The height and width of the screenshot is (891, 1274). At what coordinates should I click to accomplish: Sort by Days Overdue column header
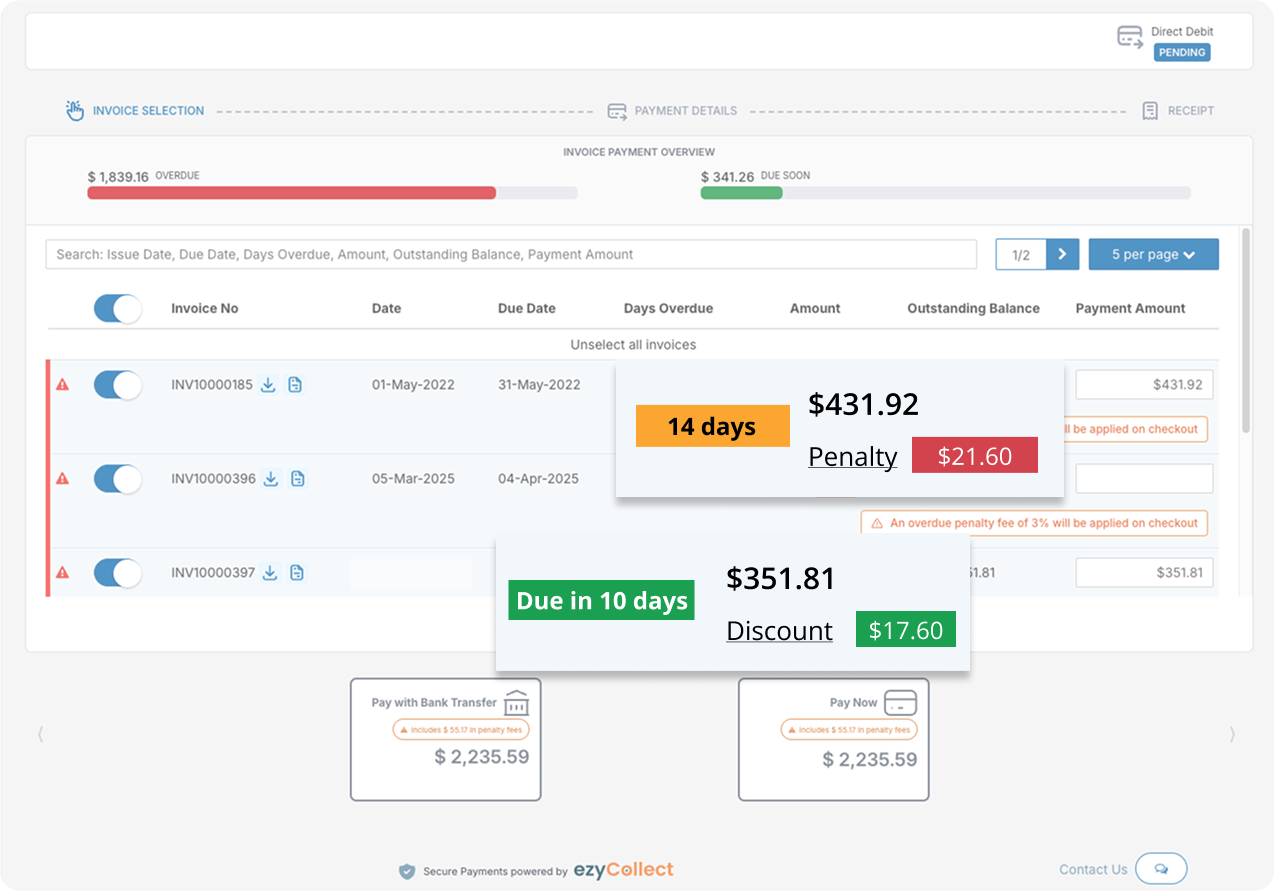point(668,308)
